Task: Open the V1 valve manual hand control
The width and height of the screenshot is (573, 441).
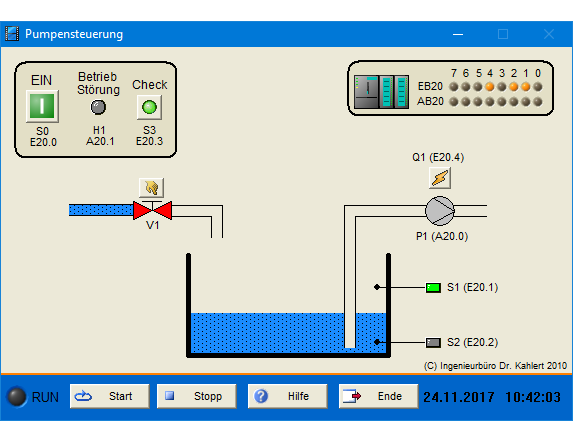Action: (x=151, y=188)
